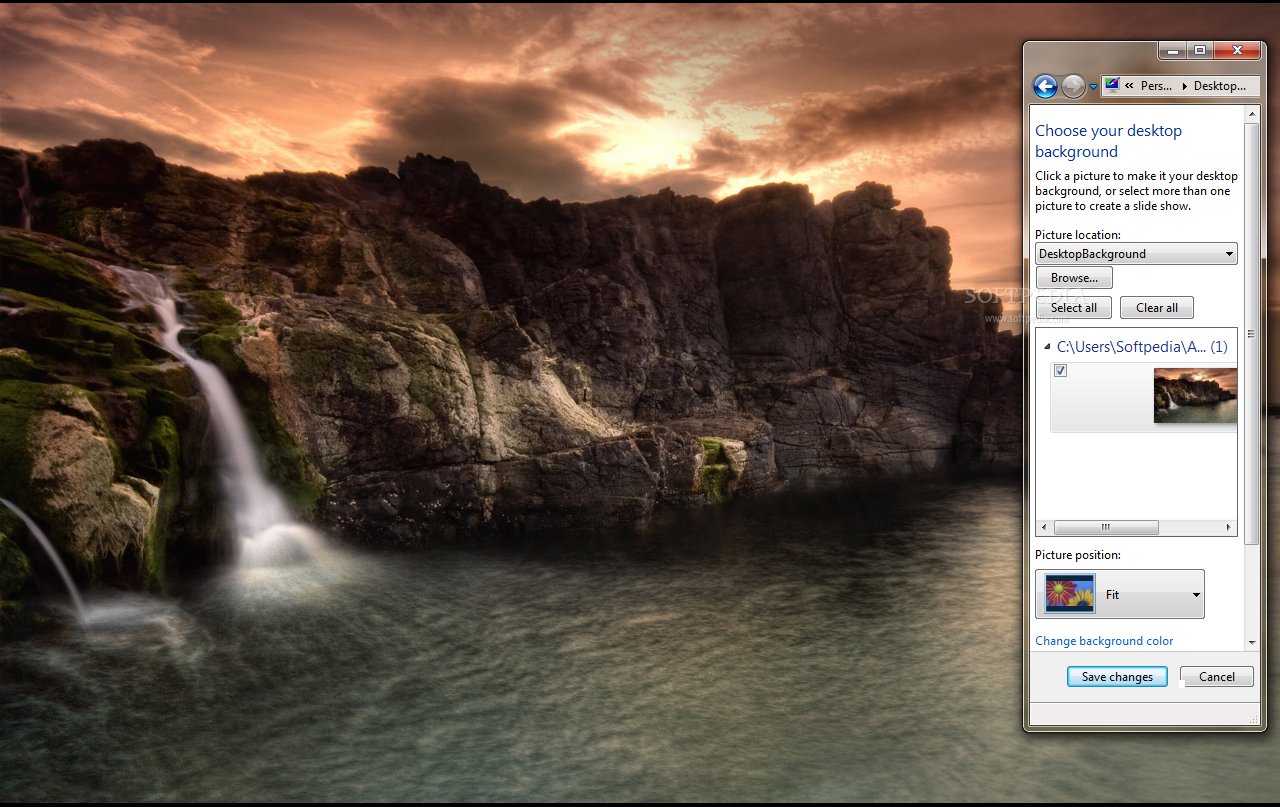Open the Picture position 'Fit' dropdown
The image size is (1280, 807).
(1120, 594)
